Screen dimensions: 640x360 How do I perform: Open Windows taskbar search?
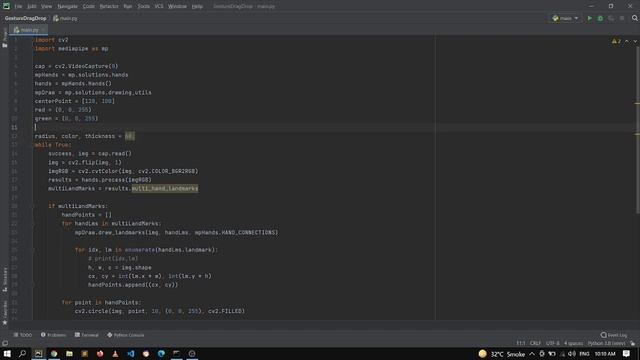[22, 353]
